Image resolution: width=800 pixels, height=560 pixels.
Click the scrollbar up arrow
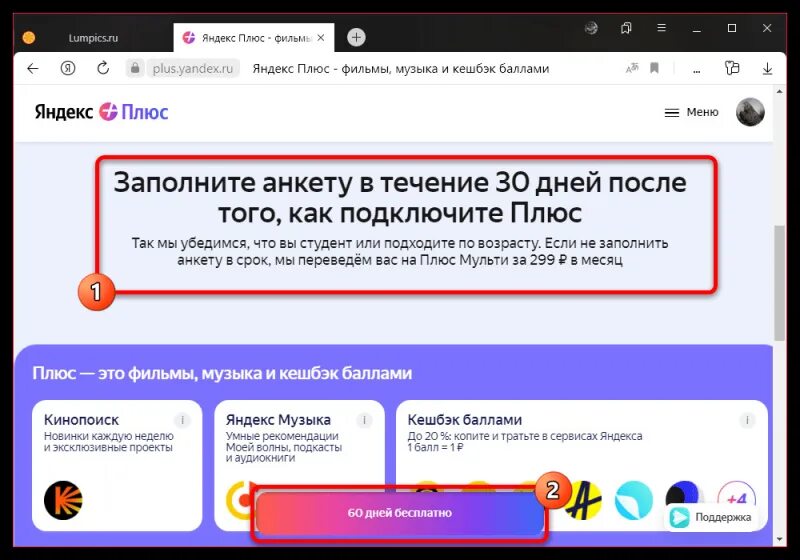click(779, 92)
